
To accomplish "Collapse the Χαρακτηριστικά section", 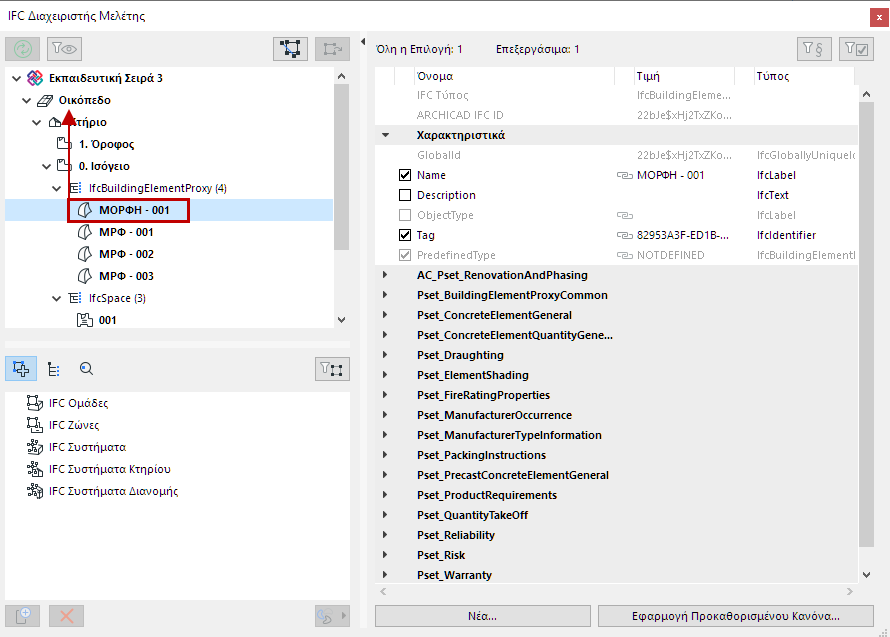I will pyautogui.click(x=385, y=135).
